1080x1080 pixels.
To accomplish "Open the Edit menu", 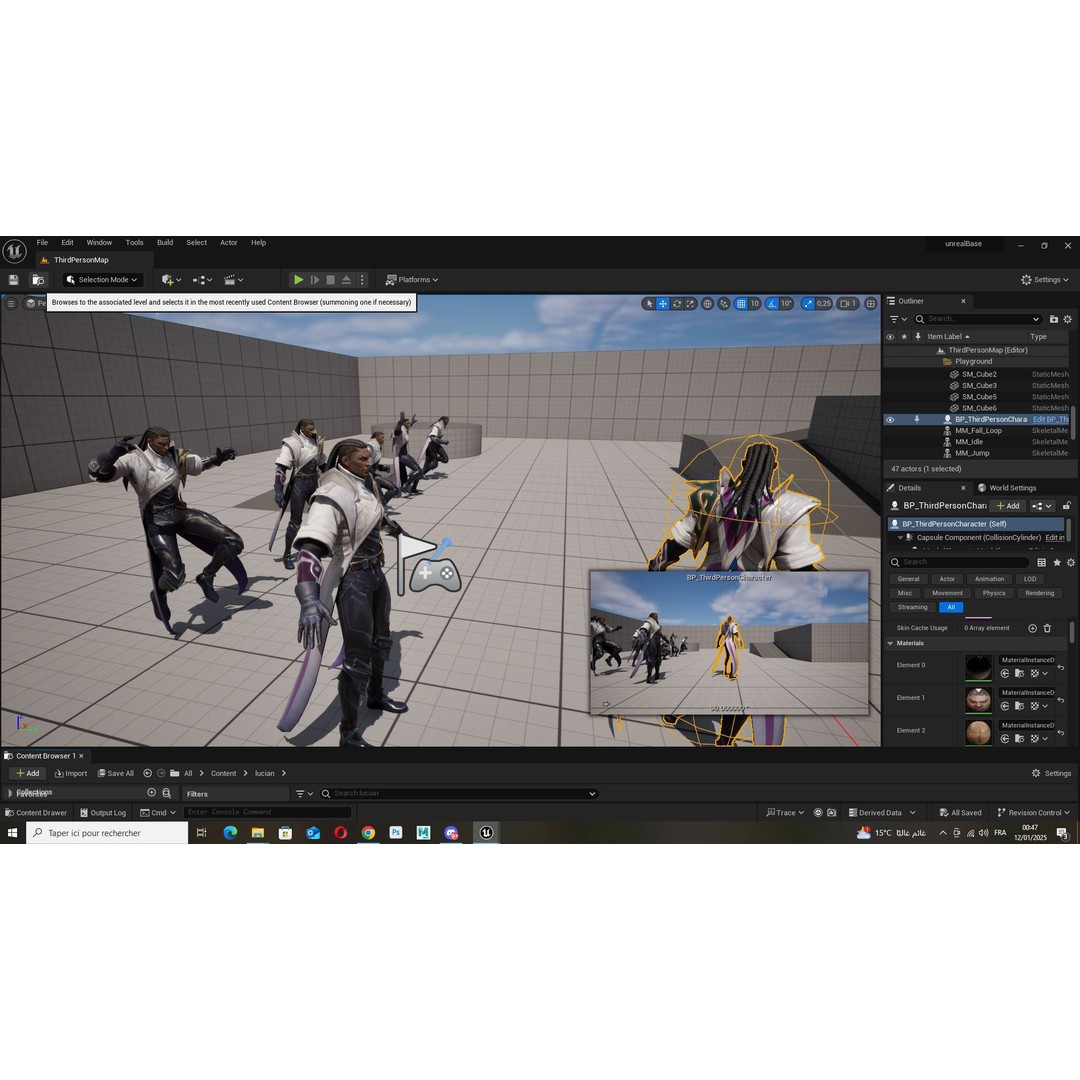I will (x=67, y=242).
